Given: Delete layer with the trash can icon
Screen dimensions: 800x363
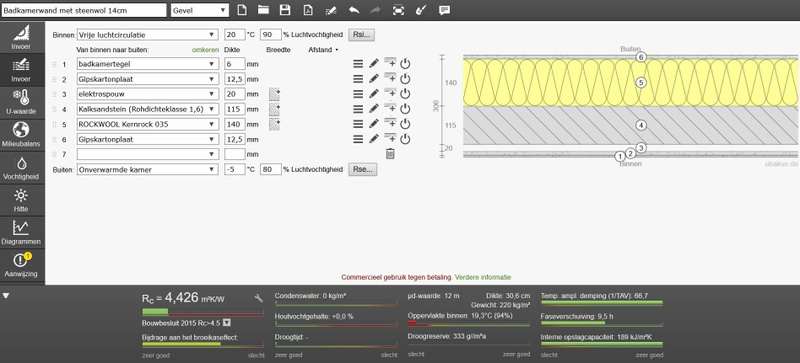Looking at the screenshot, I should 390,154.
